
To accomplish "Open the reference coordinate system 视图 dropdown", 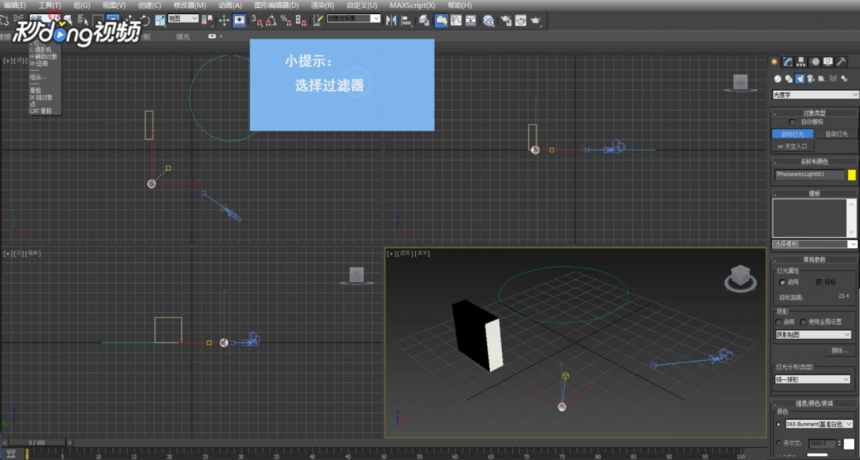I will [x=183, y=19].
